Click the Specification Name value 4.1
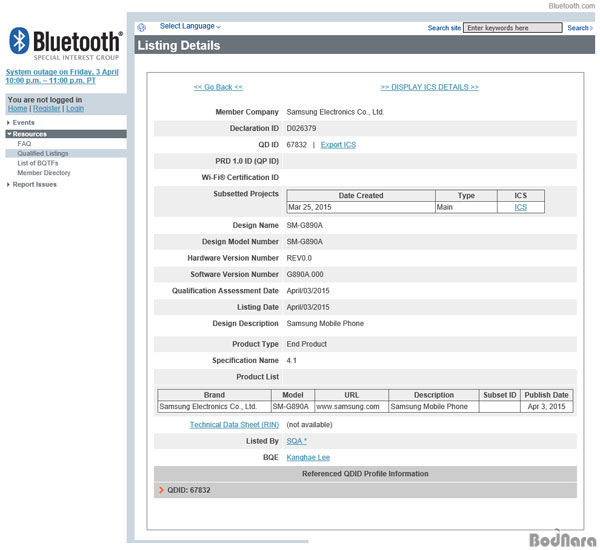Image resolution: width=600 pixels, height=550 pixels. point(292,360)
